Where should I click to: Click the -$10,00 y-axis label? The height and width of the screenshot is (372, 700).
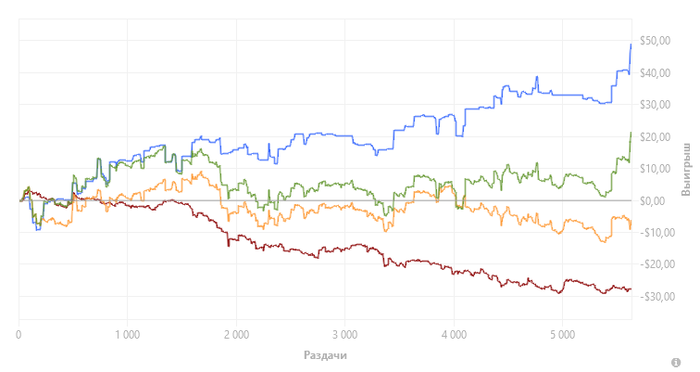pyautogui.click(x=657, y=233)
